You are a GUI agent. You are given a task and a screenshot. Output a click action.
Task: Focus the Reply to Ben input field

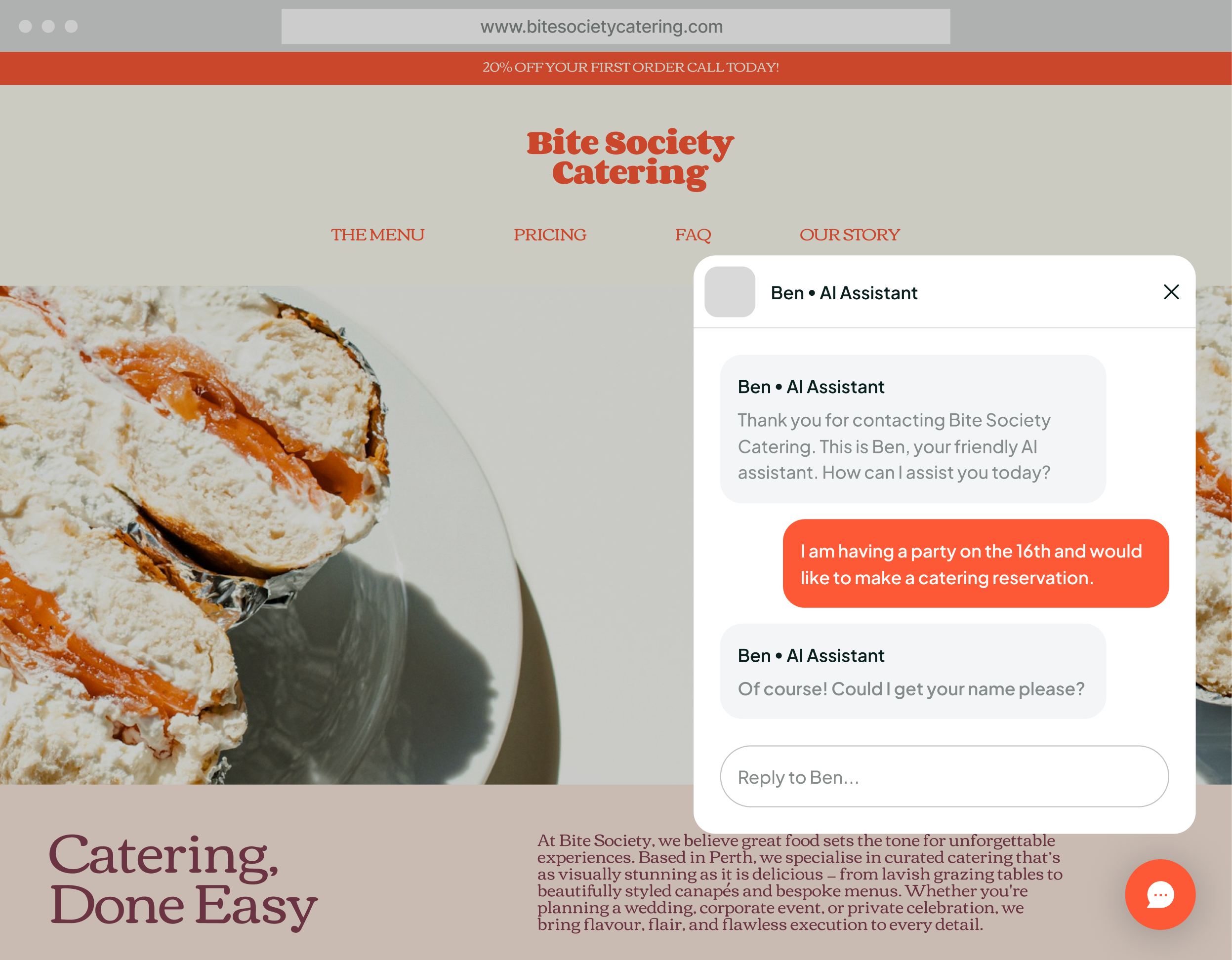[x=944, y=776]
